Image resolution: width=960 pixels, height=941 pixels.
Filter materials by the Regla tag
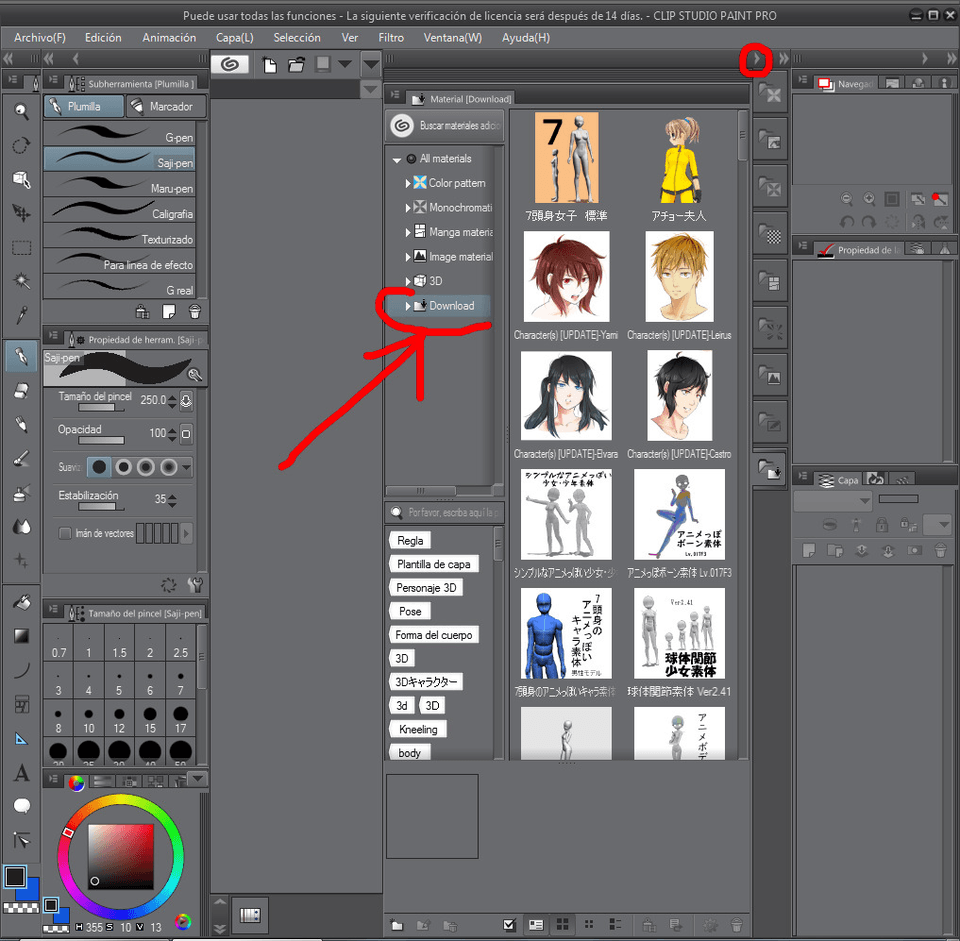click(x=410, y=541)
